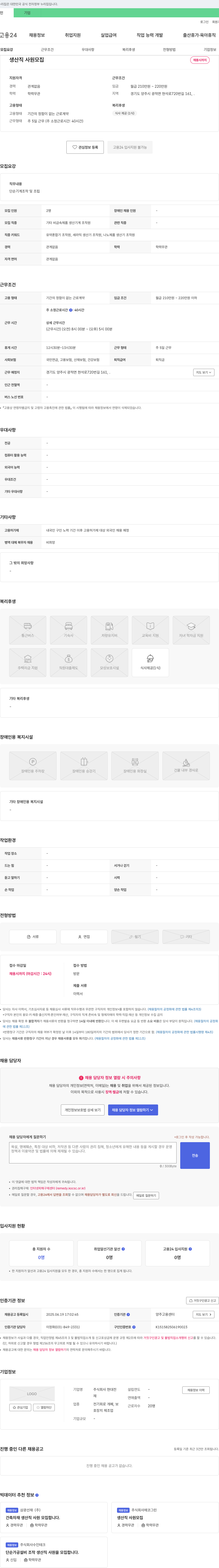Switch to the 복리후생 section tab

(x=128, y=50)
